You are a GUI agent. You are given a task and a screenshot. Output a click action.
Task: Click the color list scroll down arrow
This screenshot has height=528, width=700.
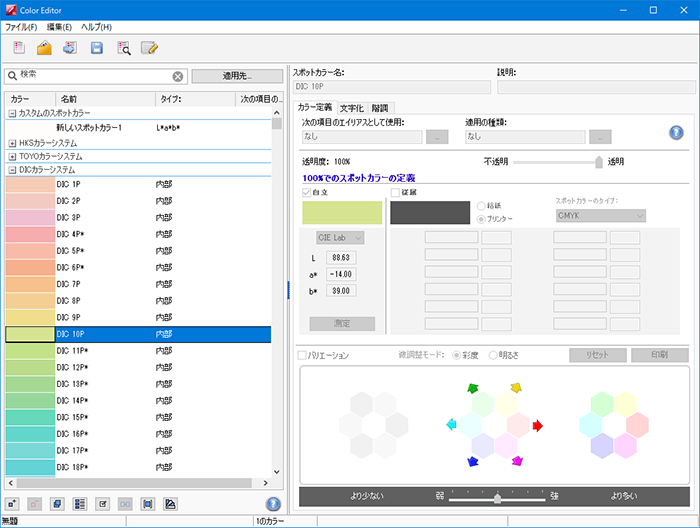point(277,472)
